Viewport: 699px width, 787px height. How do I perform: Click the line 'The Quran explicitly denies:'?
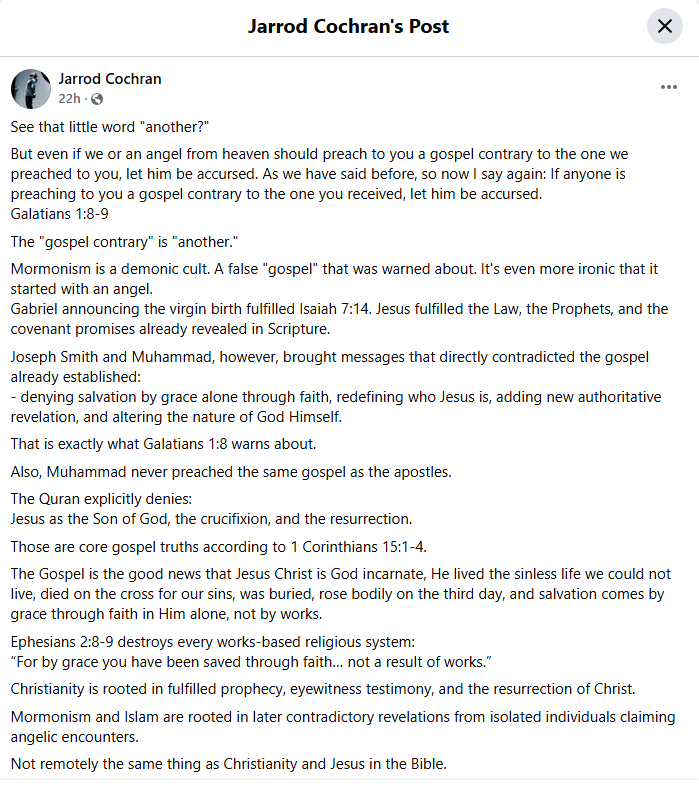coord(101,499)
